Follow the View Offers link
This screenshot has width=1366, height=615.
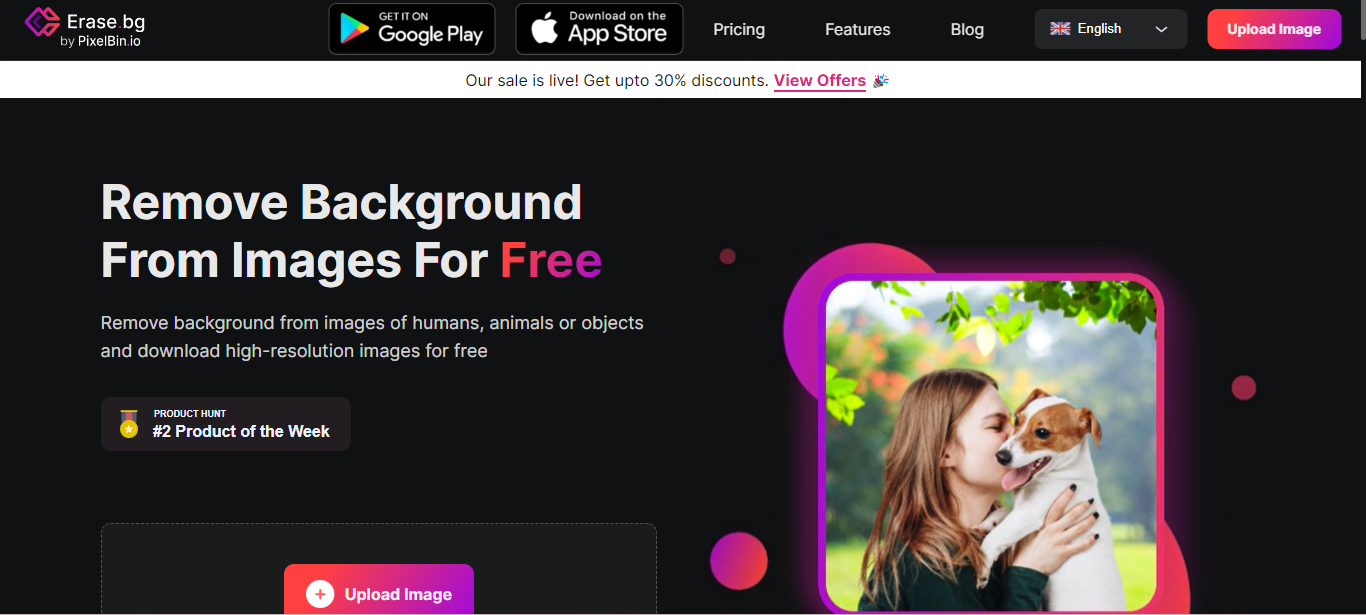tap(820, 81)
